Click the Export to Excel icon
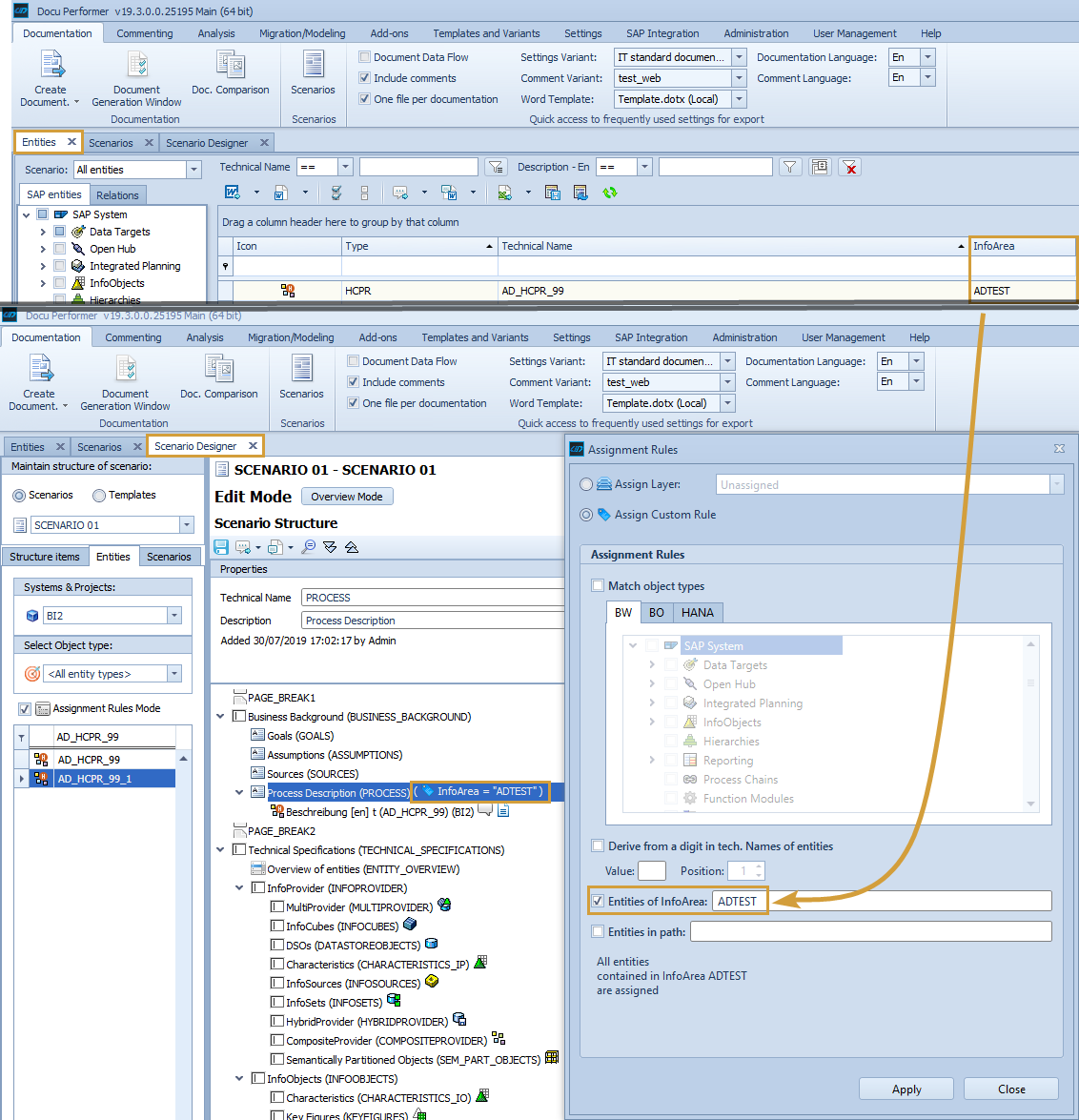The image size is (1079, 1120). [x=502, y=192]
